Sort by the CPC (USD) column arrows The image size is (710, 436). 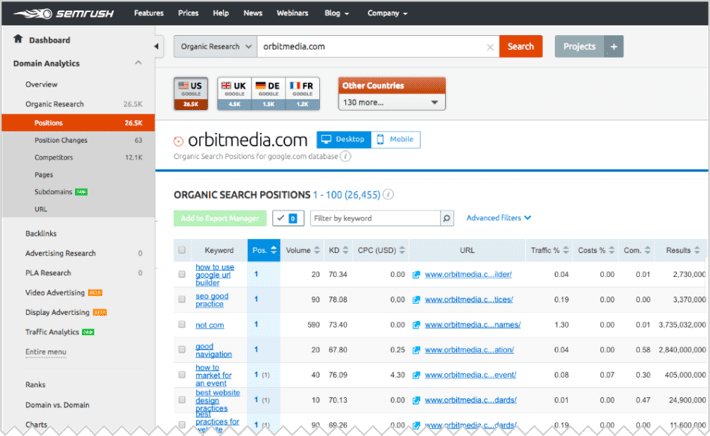pyautogui.click(x=402, y=250)
